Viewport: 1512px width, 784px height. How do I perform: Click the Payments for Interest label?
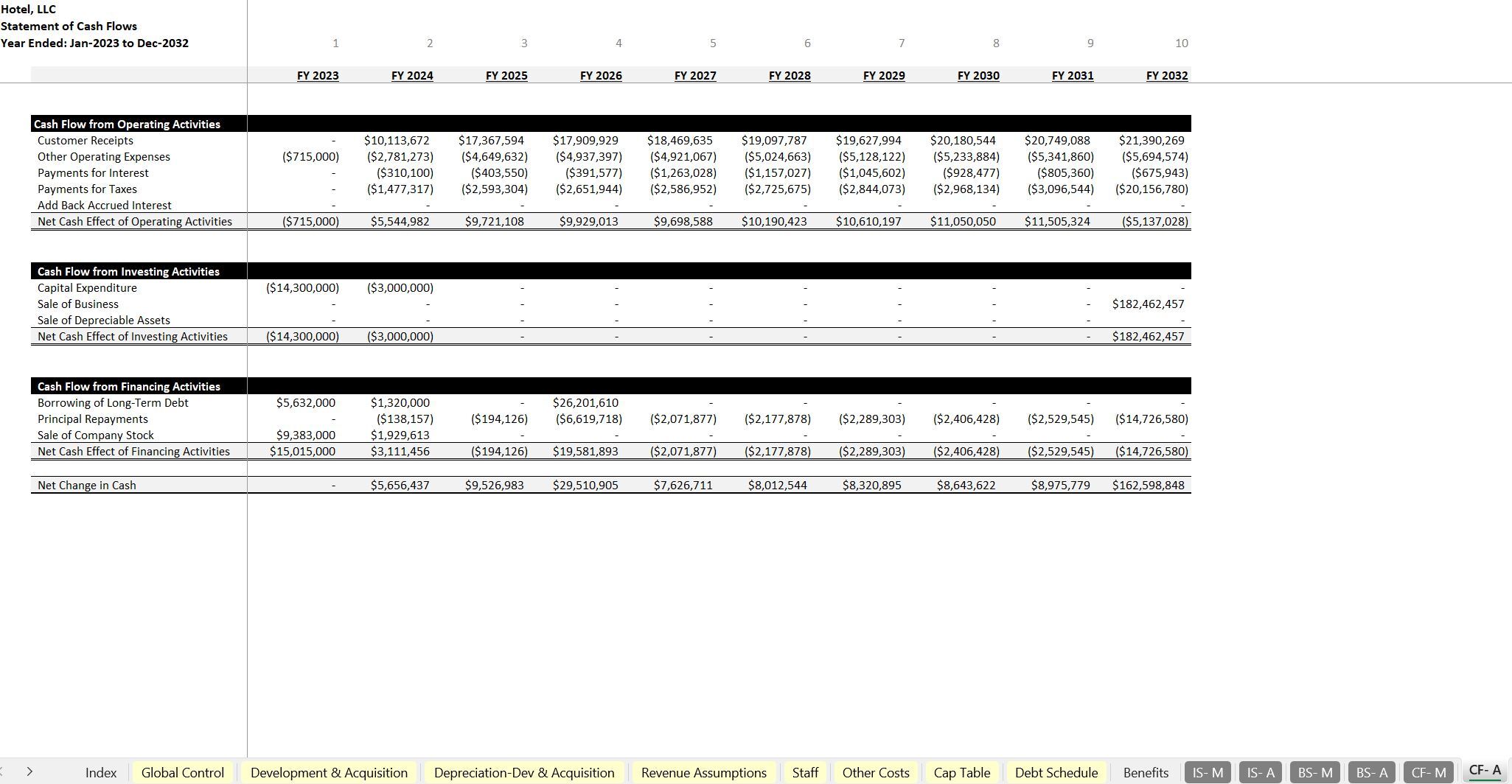(x=93, y=172)
